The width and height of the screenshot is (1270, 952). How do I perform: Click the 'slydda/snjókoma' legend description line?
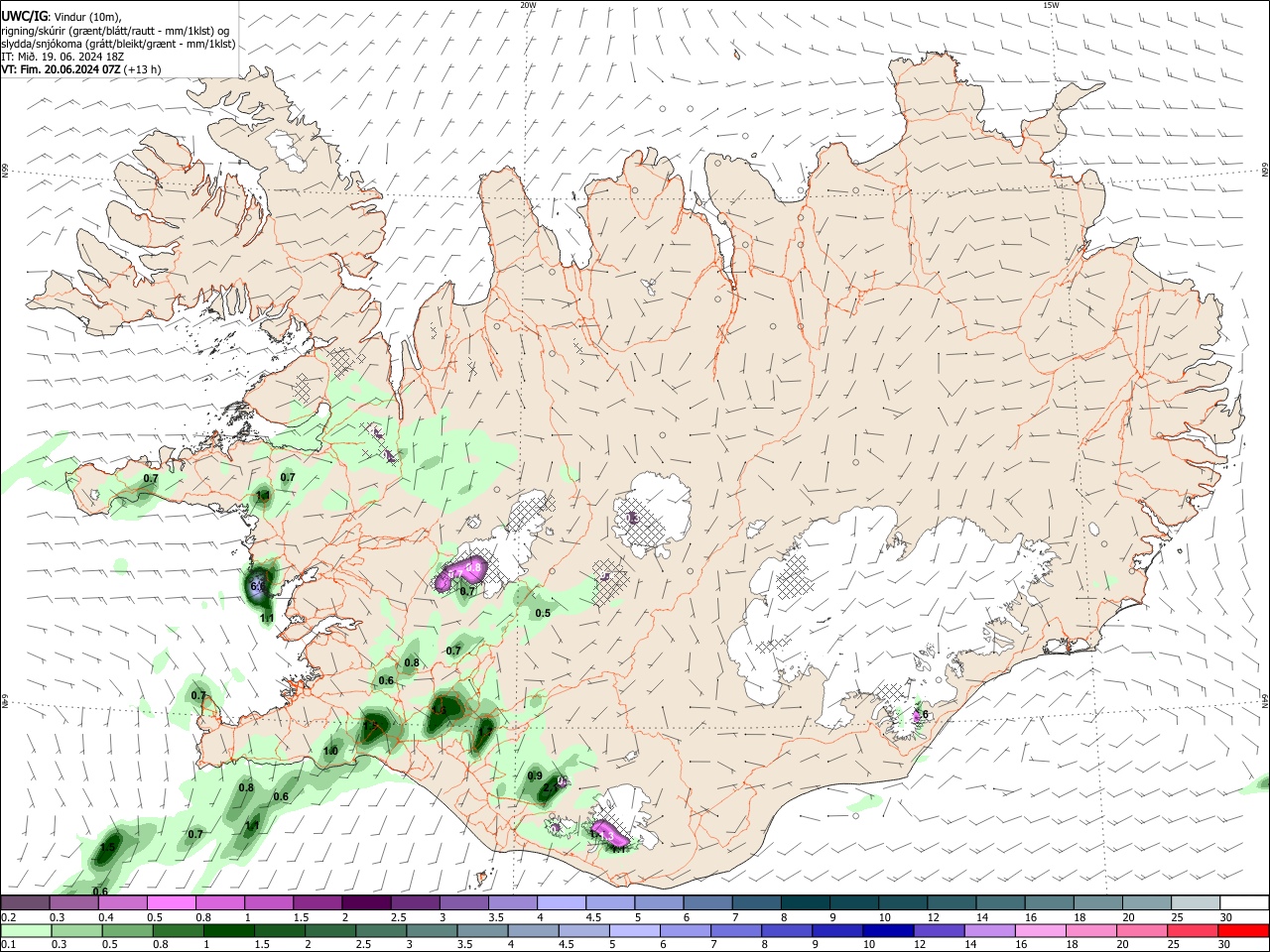(x=119, y=44)
